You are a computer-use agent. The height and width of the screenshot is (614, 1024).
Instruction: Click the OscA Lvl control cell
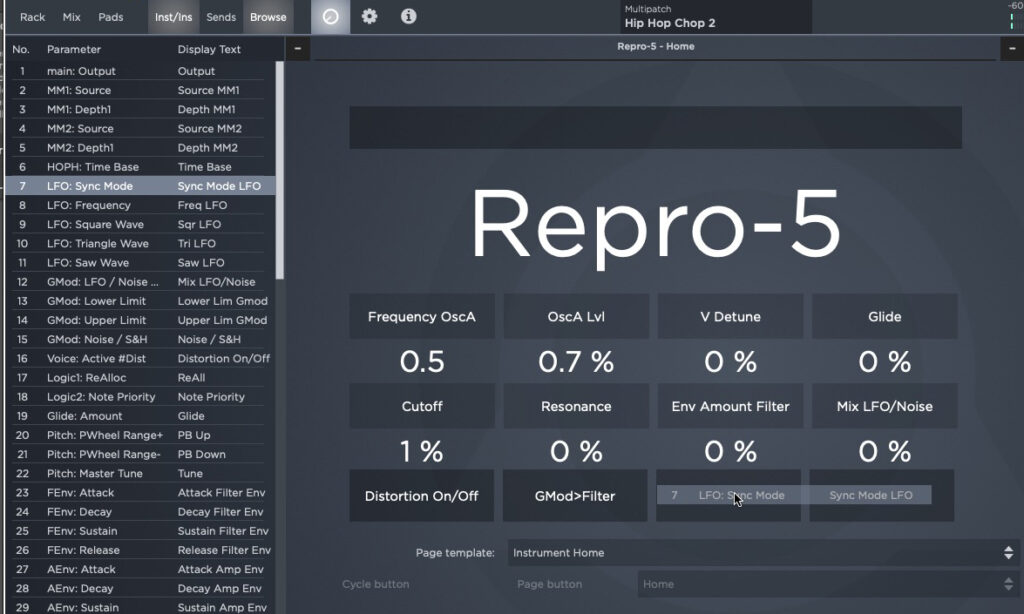(576, 316)
